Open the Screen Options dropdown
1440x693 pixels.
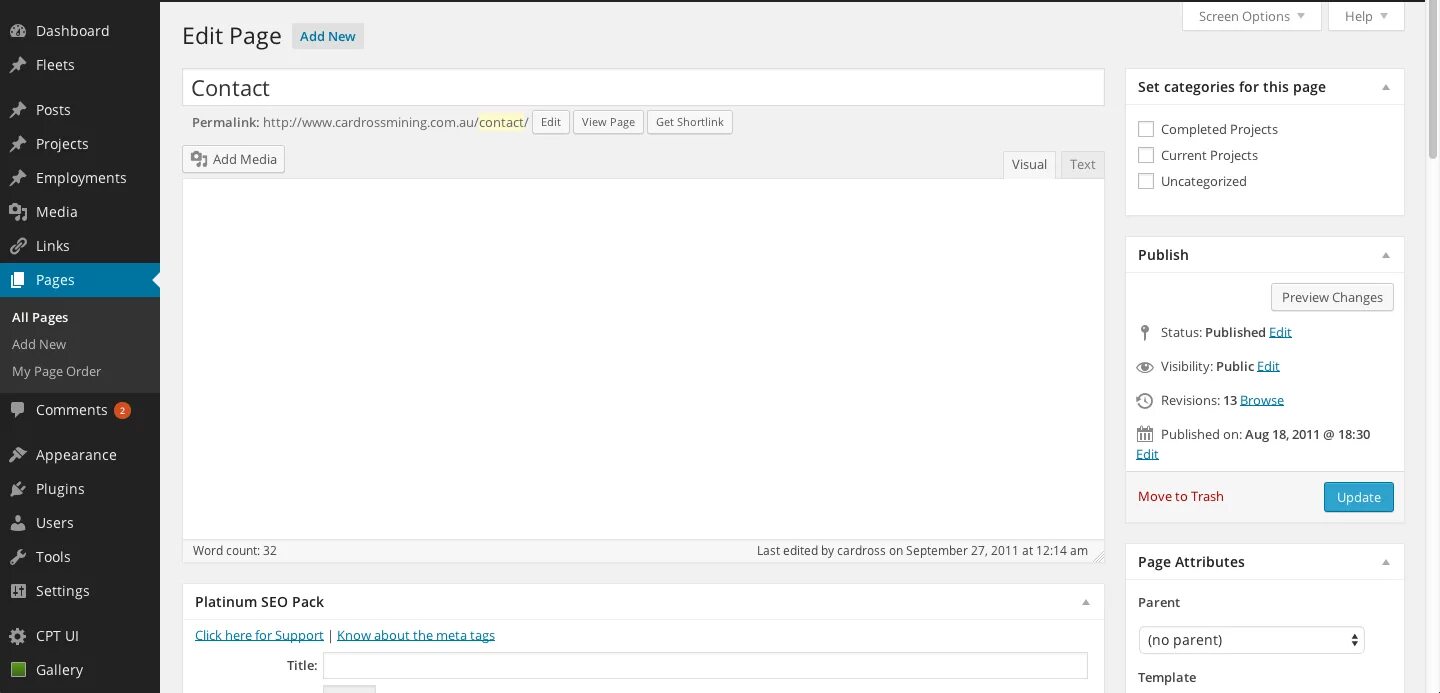tap(1252, 16)
